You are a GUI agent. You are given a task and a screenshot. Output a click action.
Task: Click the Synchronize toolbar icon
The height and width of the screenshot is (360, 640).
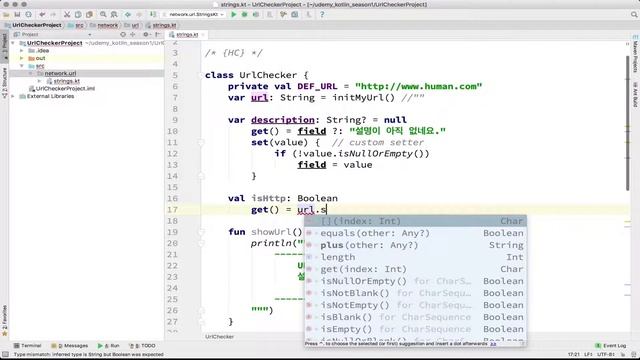point(29,15)
